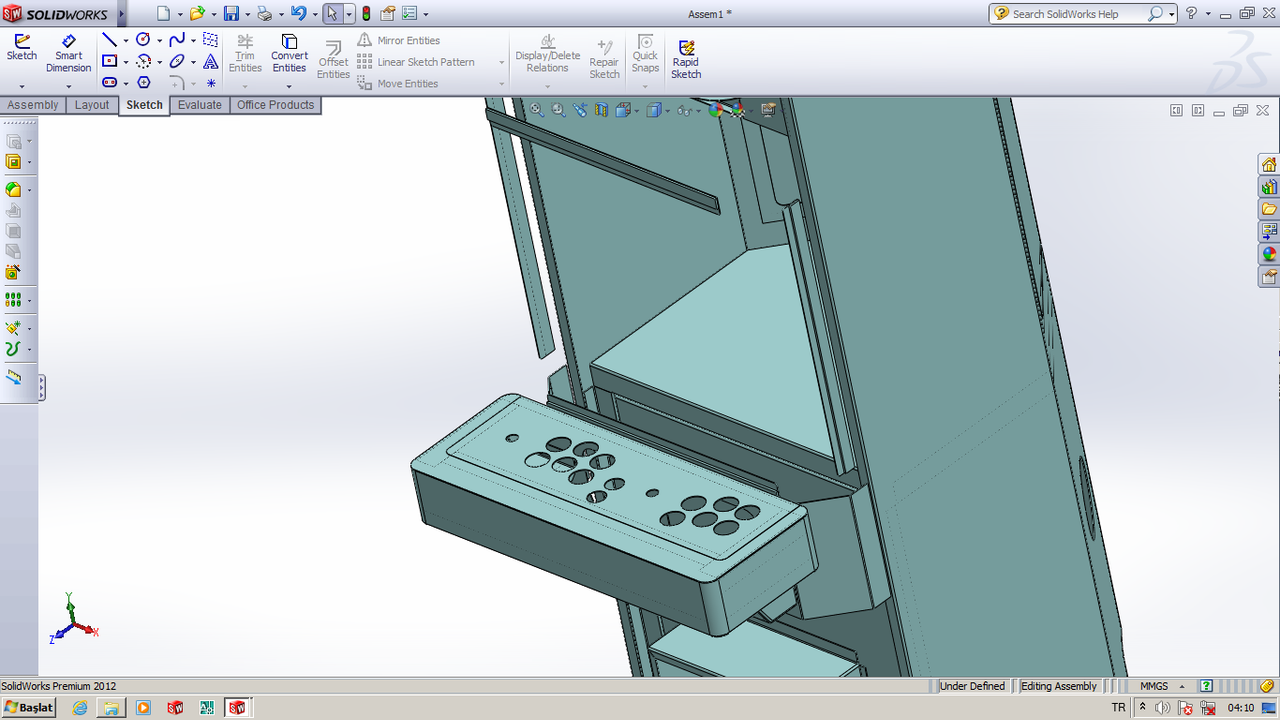
Task: Click Zoom to Area icon
Action: (559, 110)
